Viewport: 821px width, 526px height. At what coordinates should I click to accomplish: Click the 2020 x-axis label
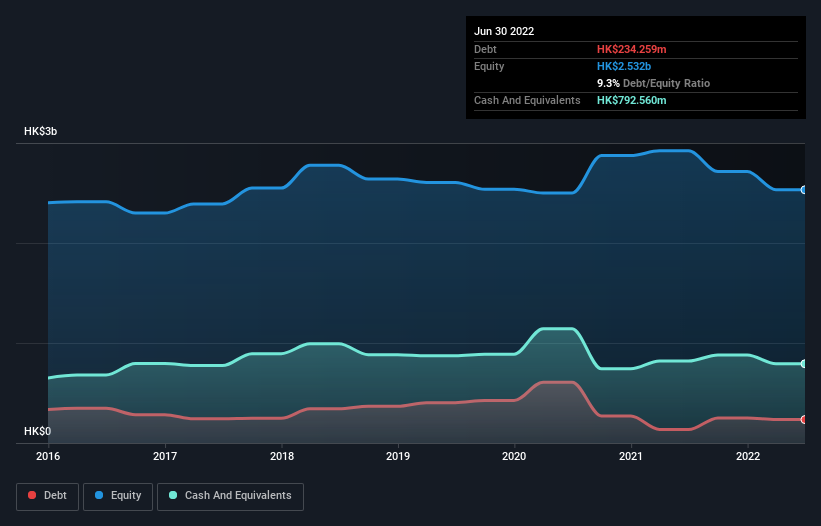point(514,456)
